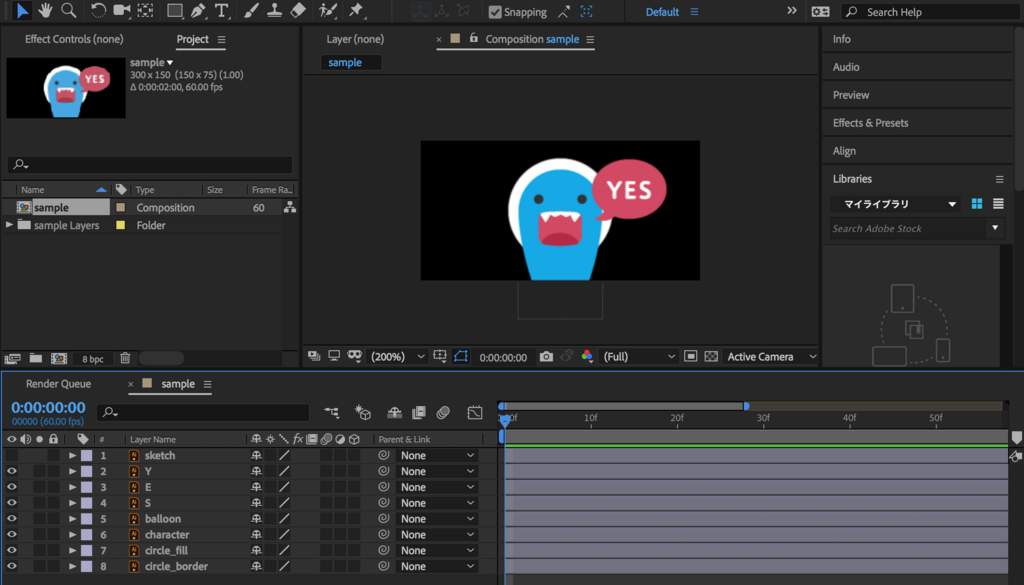Select the Hand tool
The height and width of the screenshot is (585, 1024).
(x=45, y=10)
